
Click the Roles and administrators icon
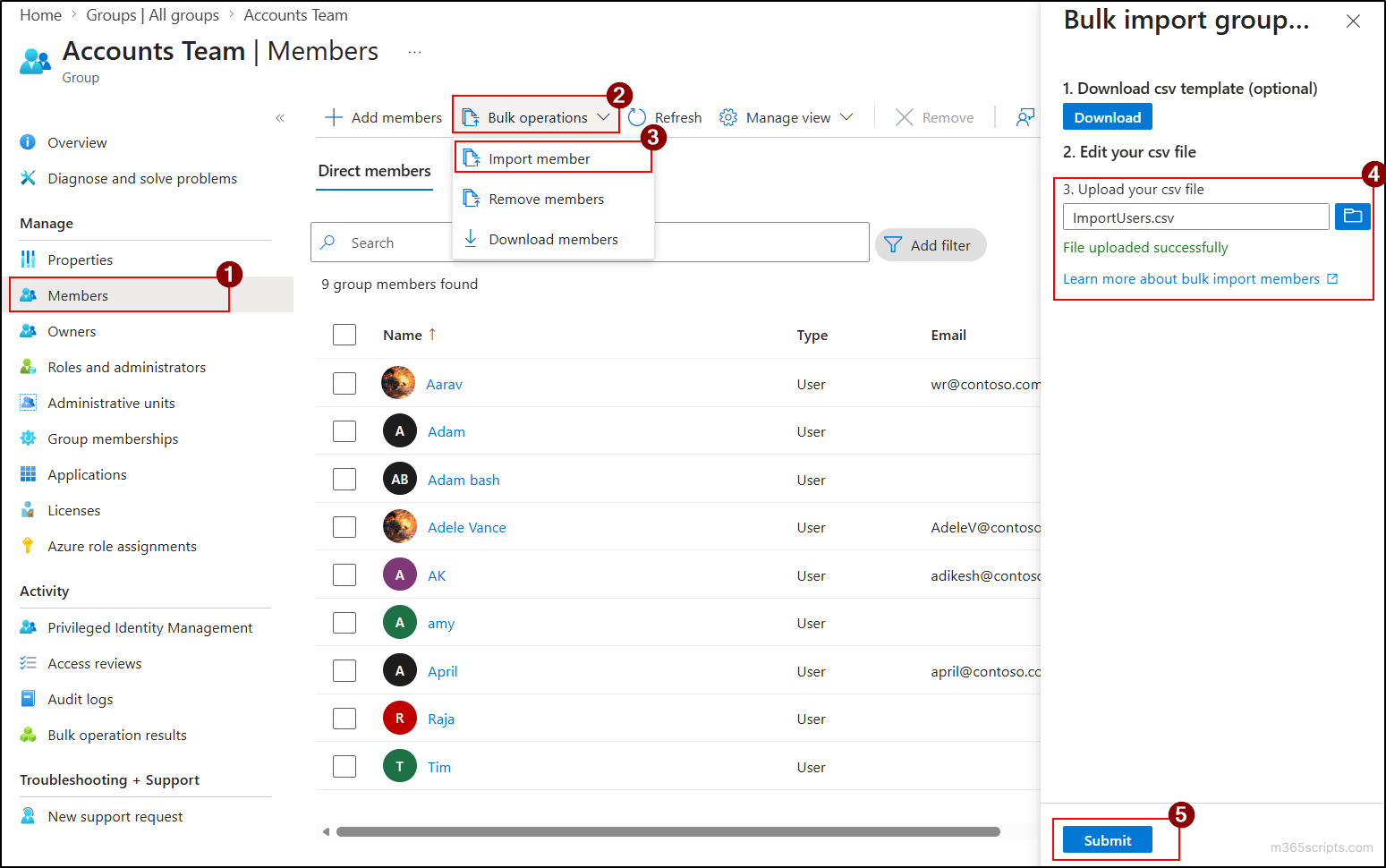point(28,367)
